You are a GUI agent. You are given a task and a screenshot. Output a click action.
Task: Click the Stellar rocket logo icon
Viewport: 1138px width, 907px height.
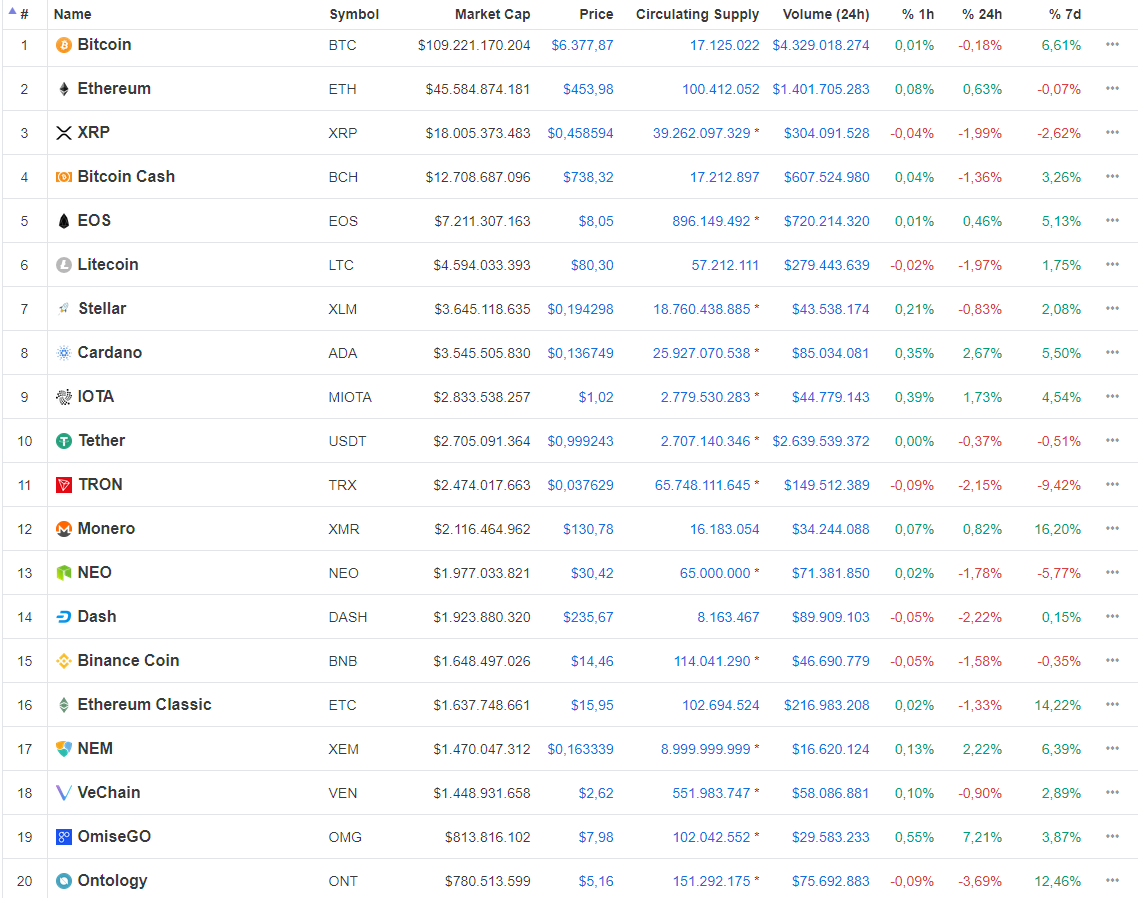[64, 309]
